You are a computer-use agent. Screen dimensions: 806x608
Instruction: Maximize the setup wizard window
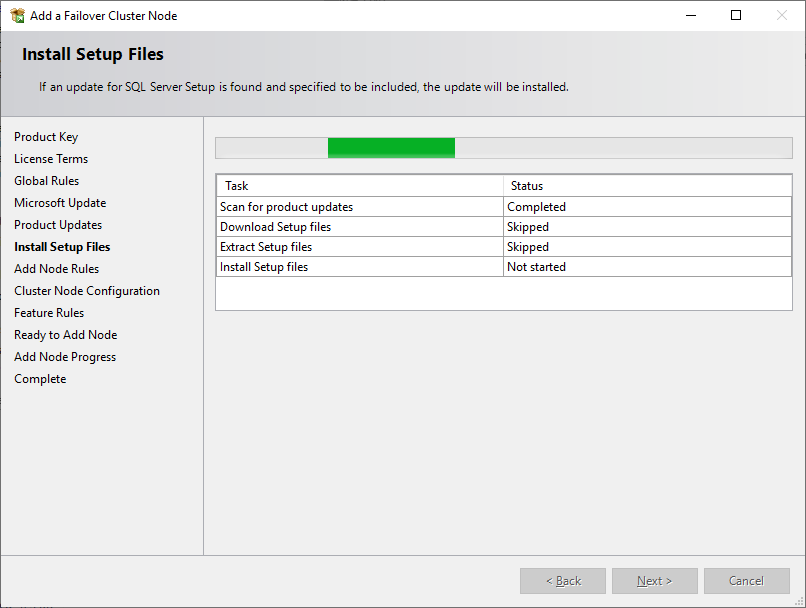pos(736,15)
